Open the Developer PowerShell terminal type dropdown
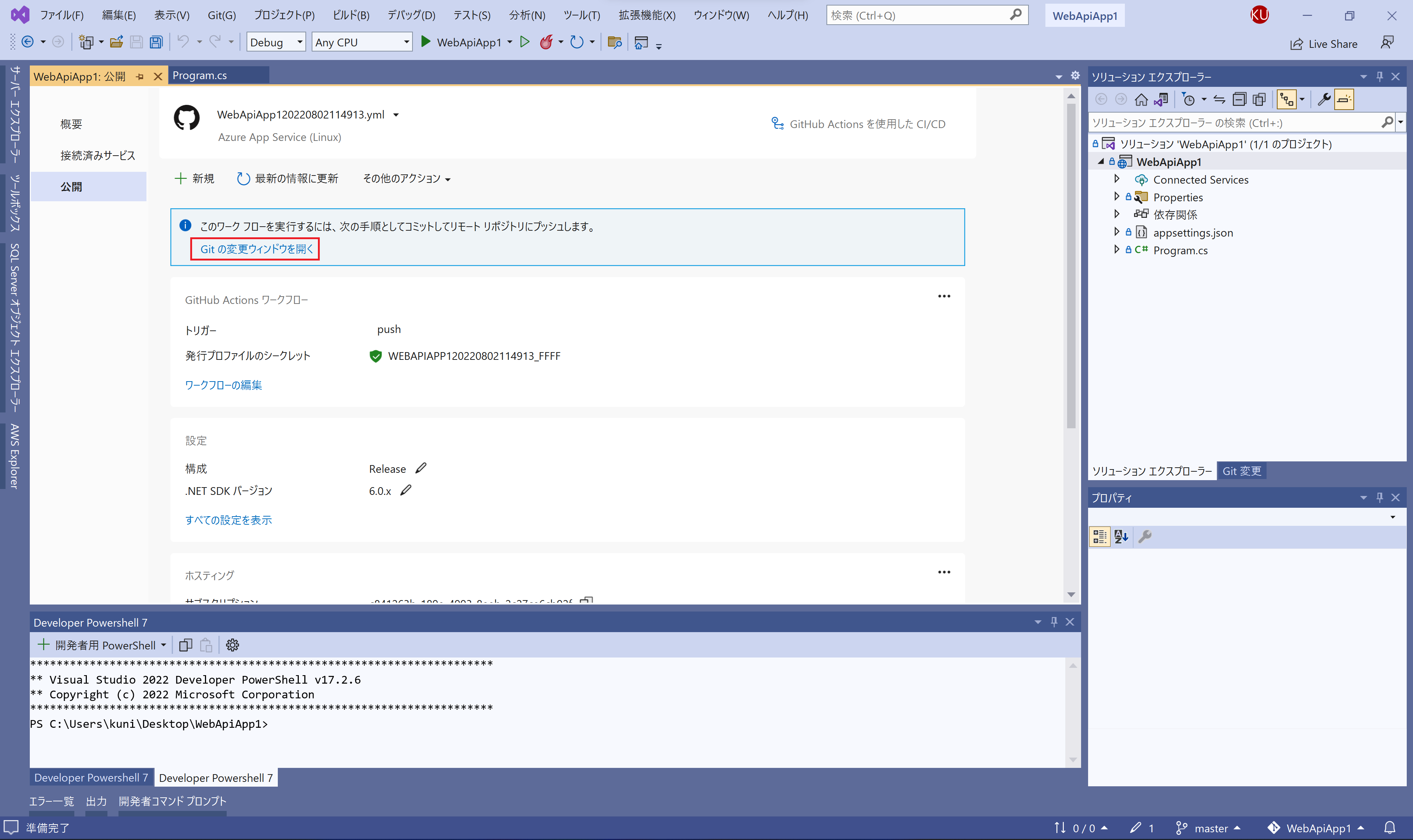 point(164,645)
